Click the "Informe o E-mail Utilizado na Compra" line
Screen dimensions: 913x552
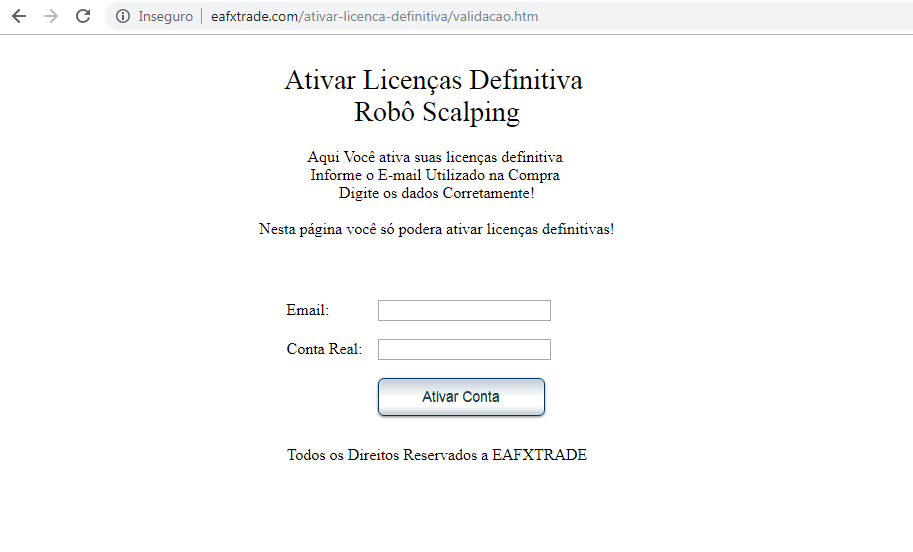pos(434,175)
